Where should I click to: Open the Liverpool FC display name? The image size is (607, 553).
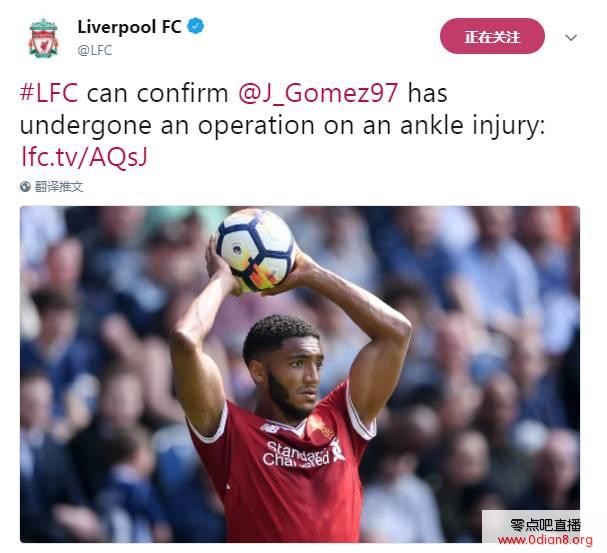(x=129, y=27)
